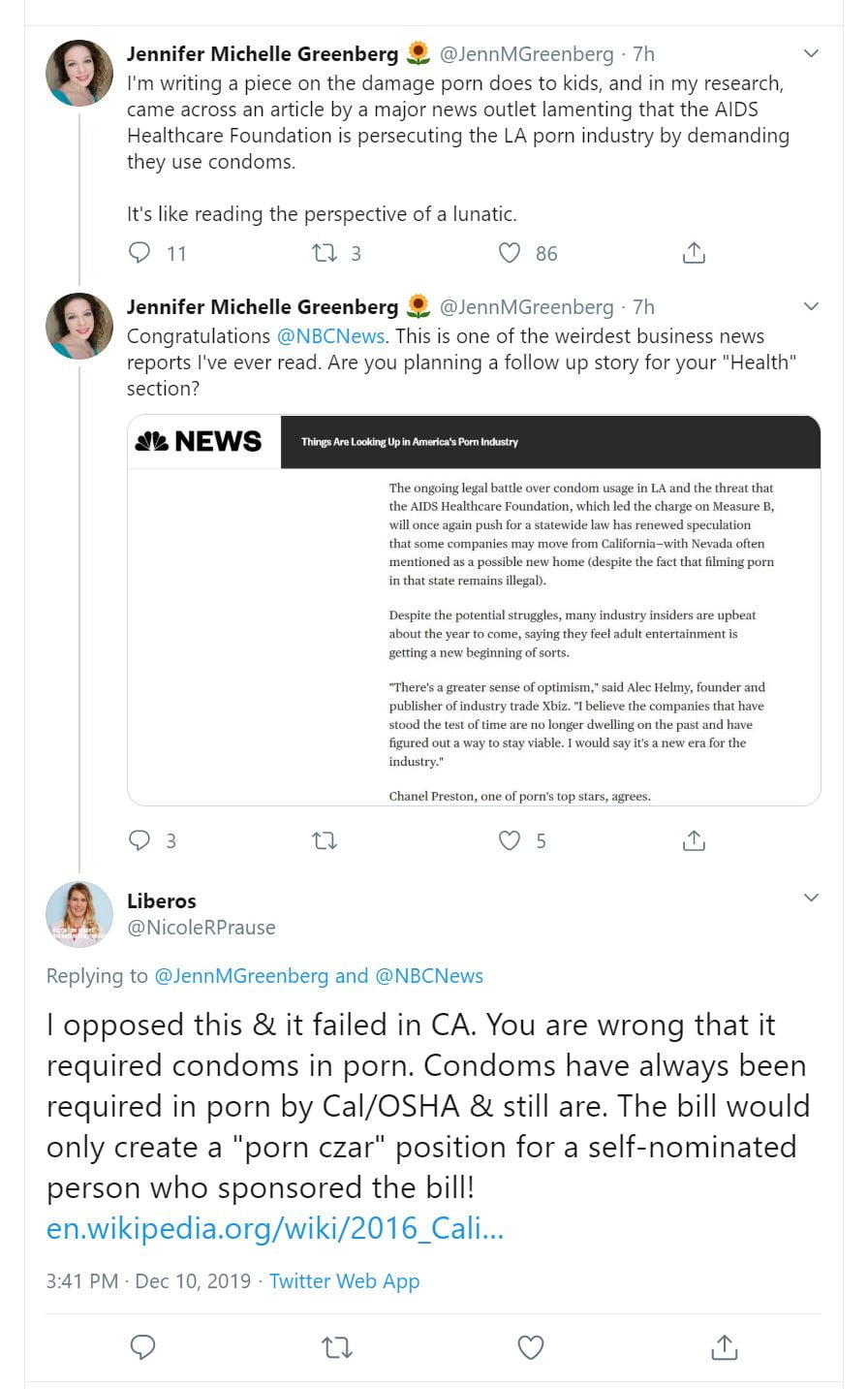Open the NBC News article screenshot image

coord(474,611)
